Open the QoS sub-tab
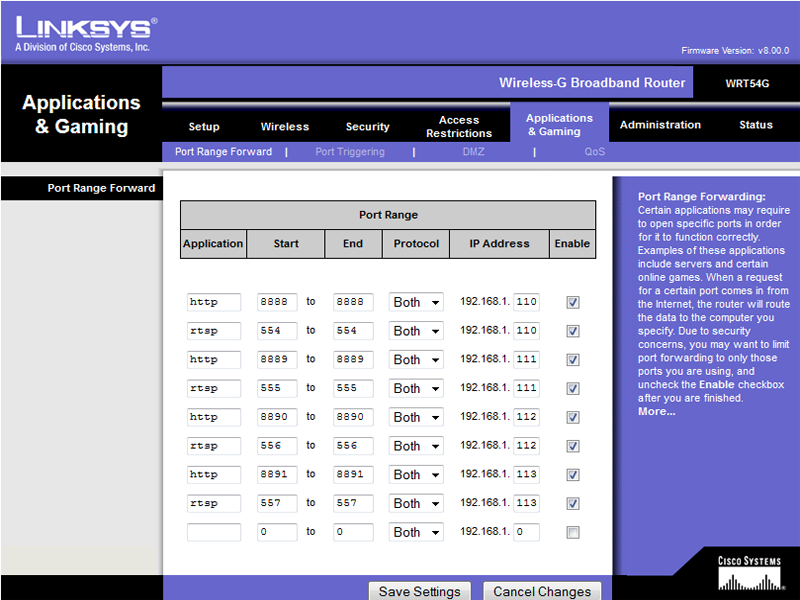Screen dimensions: 800x600 pos(594,152)
